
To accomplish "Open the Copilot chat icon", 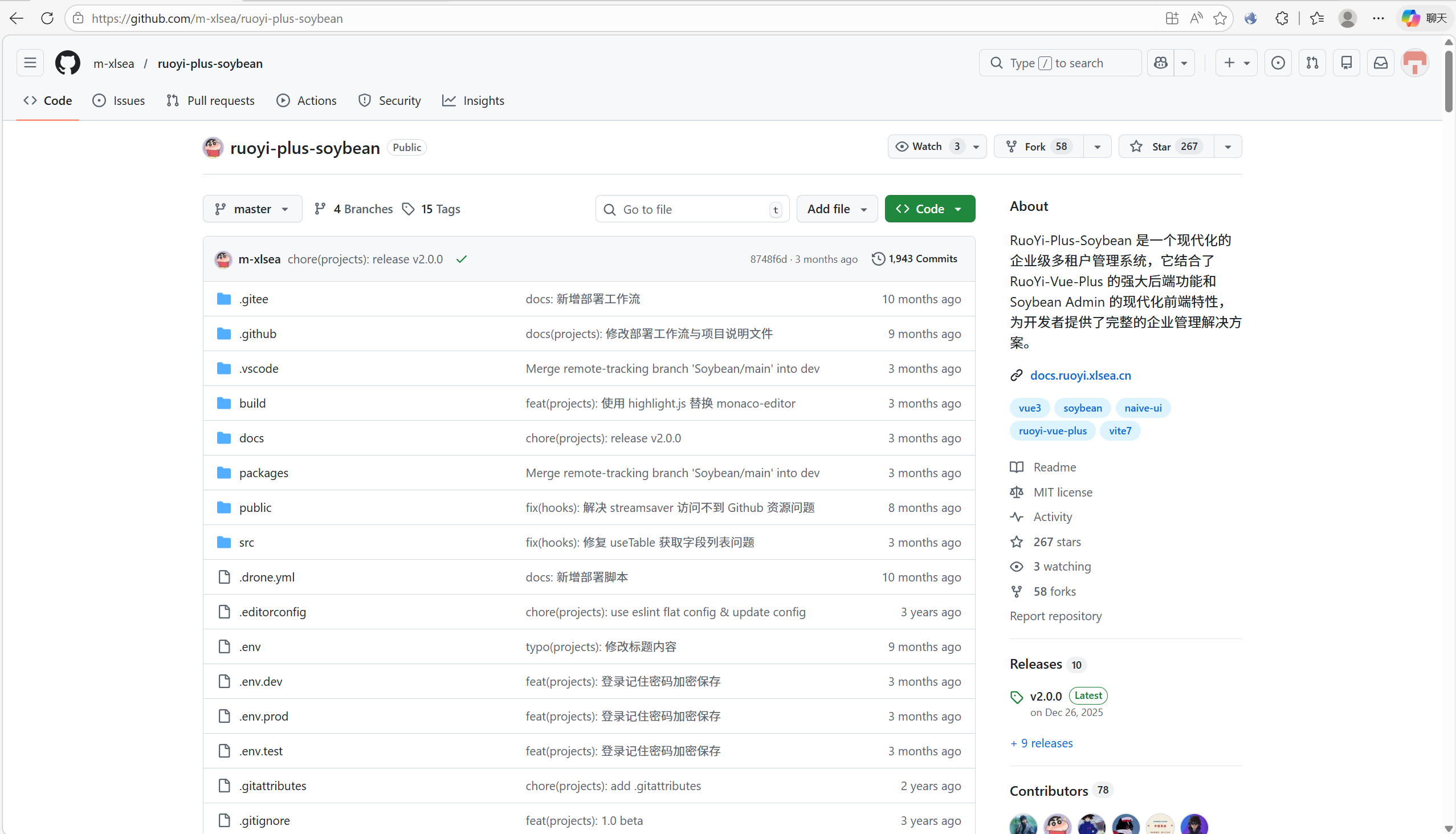I will (1161, 63).
